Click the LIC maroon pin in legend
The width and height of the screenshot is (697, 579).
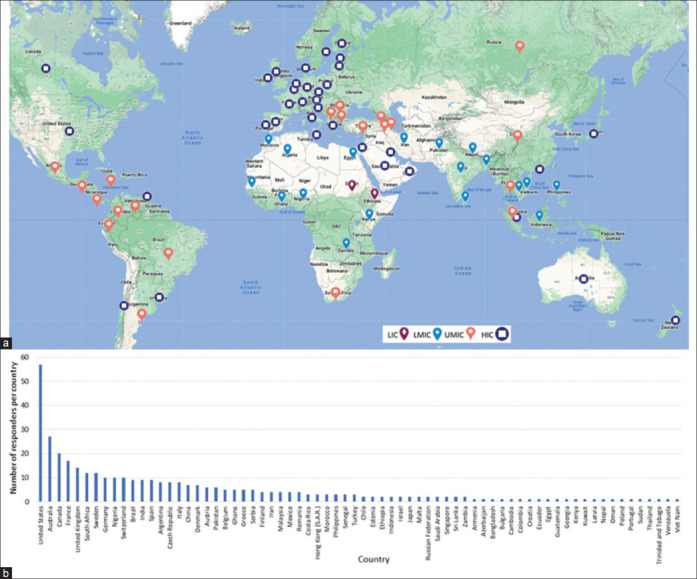click(x=404, y=334)
